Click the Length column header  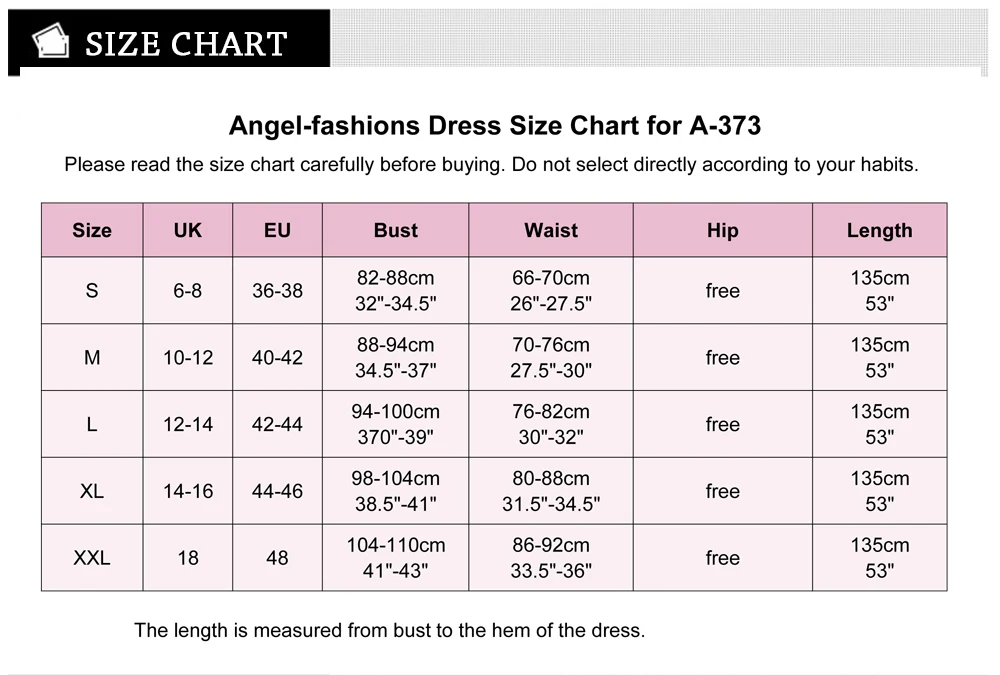coord(879,230)
